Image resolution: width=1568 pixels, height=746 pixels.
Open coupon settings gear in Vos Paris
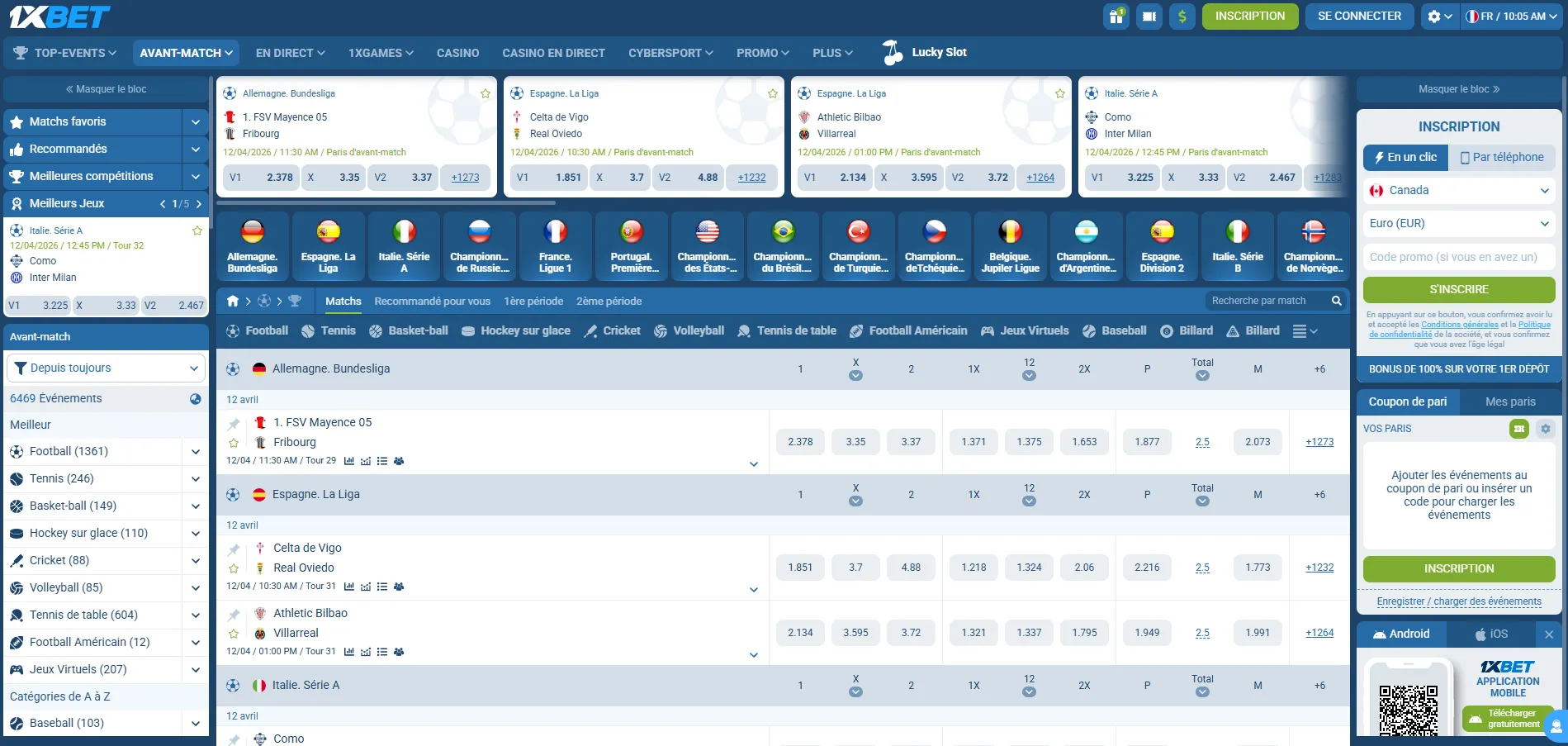[1546, 429]
